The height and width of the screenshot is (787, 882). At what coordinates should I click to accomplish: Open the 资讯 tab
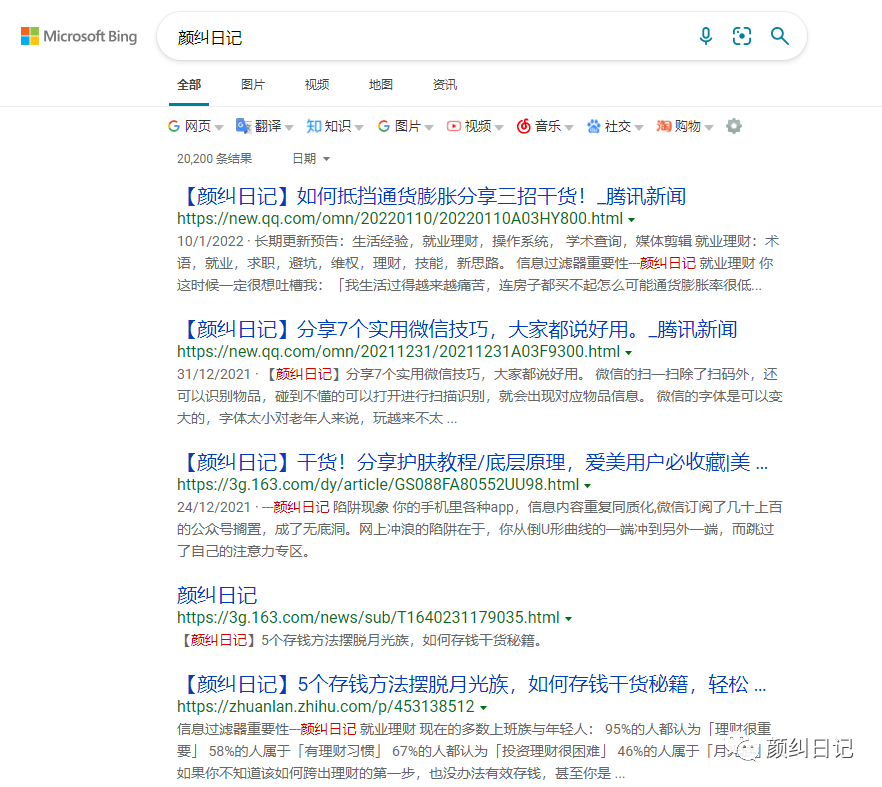point(444,85)
